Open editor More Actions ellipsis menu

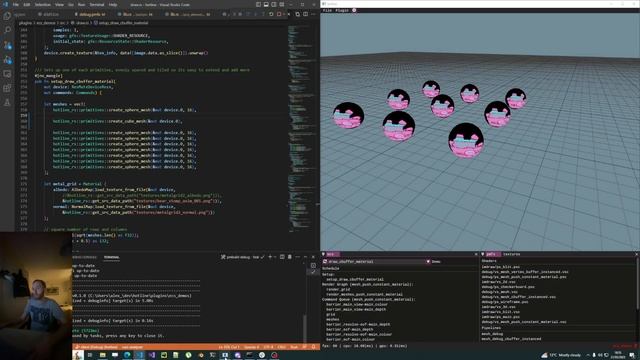(x=313, y=14)
